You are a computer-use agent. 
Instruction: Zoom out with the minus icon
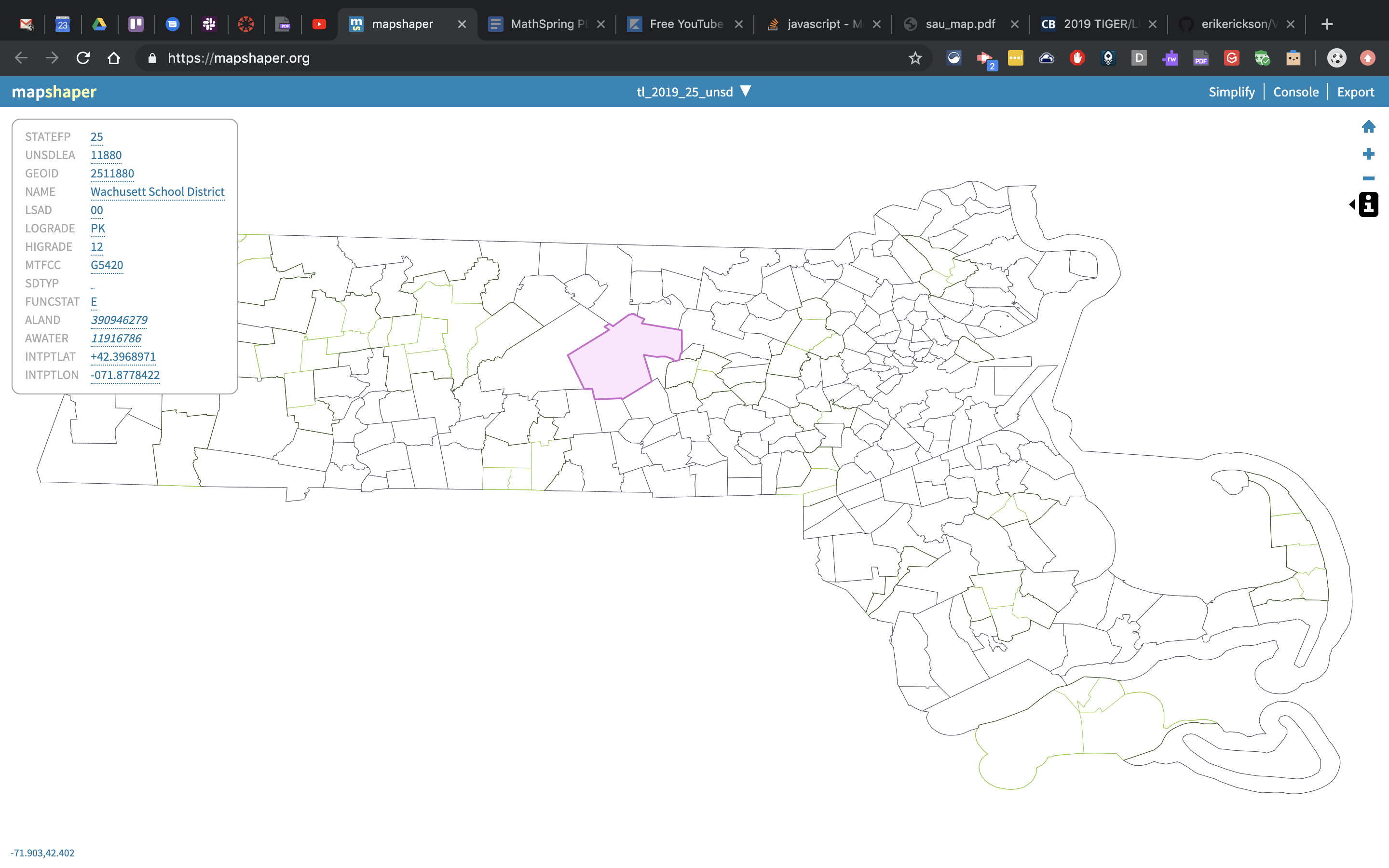(1368, 178)
